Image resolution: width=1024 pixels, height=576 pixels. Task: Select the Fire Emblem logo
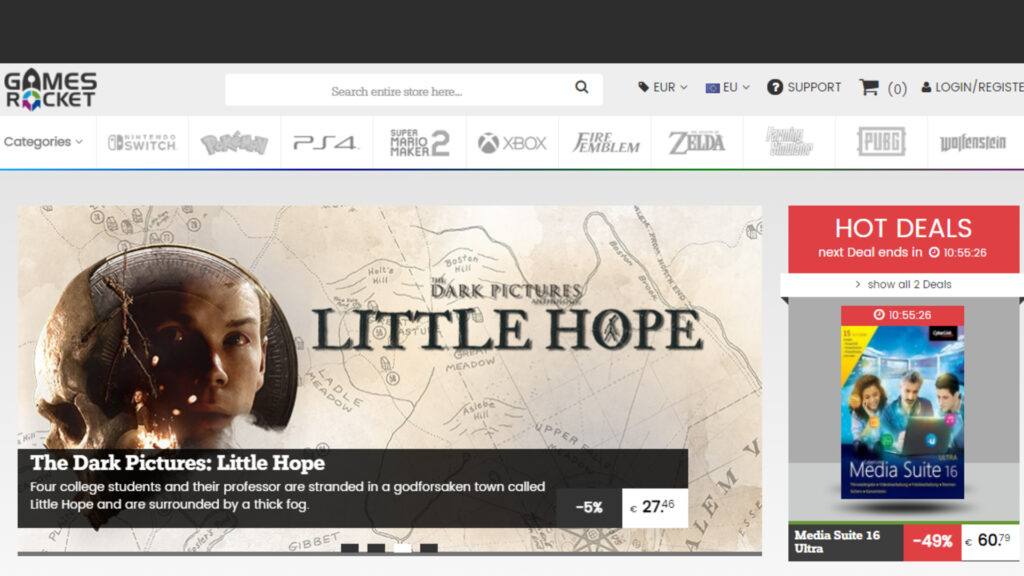tap(605, 143)
